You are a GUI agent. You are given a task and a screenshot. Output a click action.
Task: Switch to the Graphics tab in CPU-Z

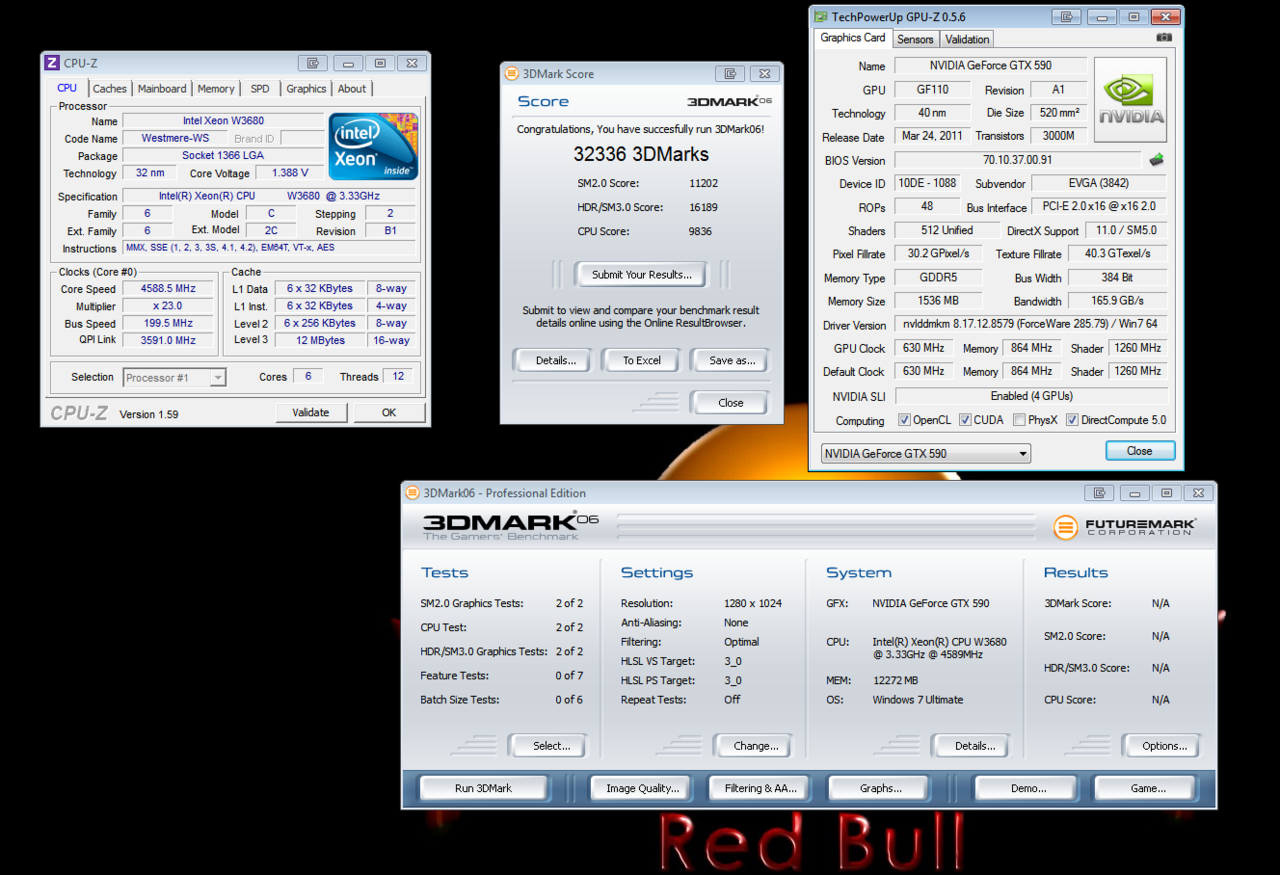tap(306, 89)
